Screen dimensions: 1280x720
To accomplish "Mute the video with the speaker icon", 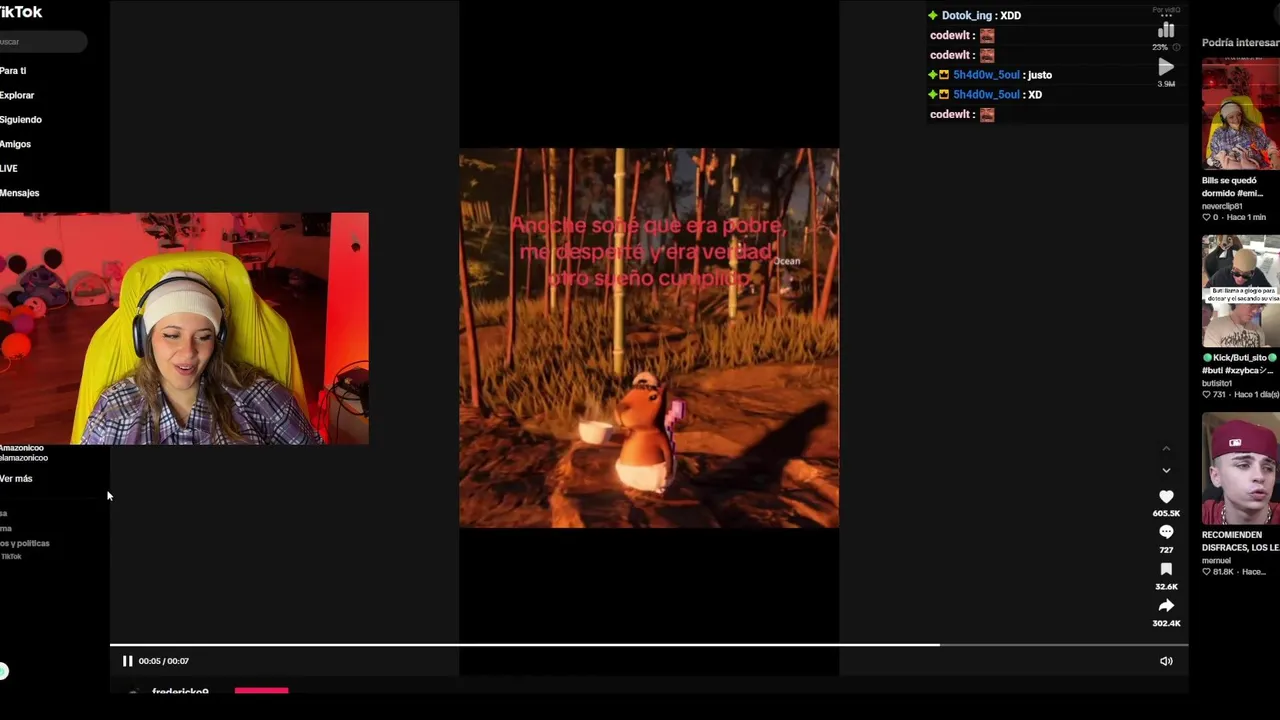I will pyautogui.click(x=1166, y=661).
